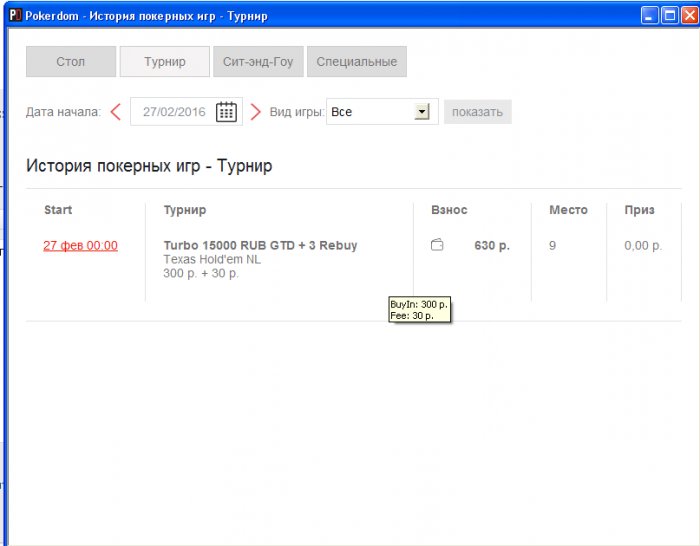Click the Вид игры label
The height and width of the screenshot is (546, 700).
coord(297,112)
